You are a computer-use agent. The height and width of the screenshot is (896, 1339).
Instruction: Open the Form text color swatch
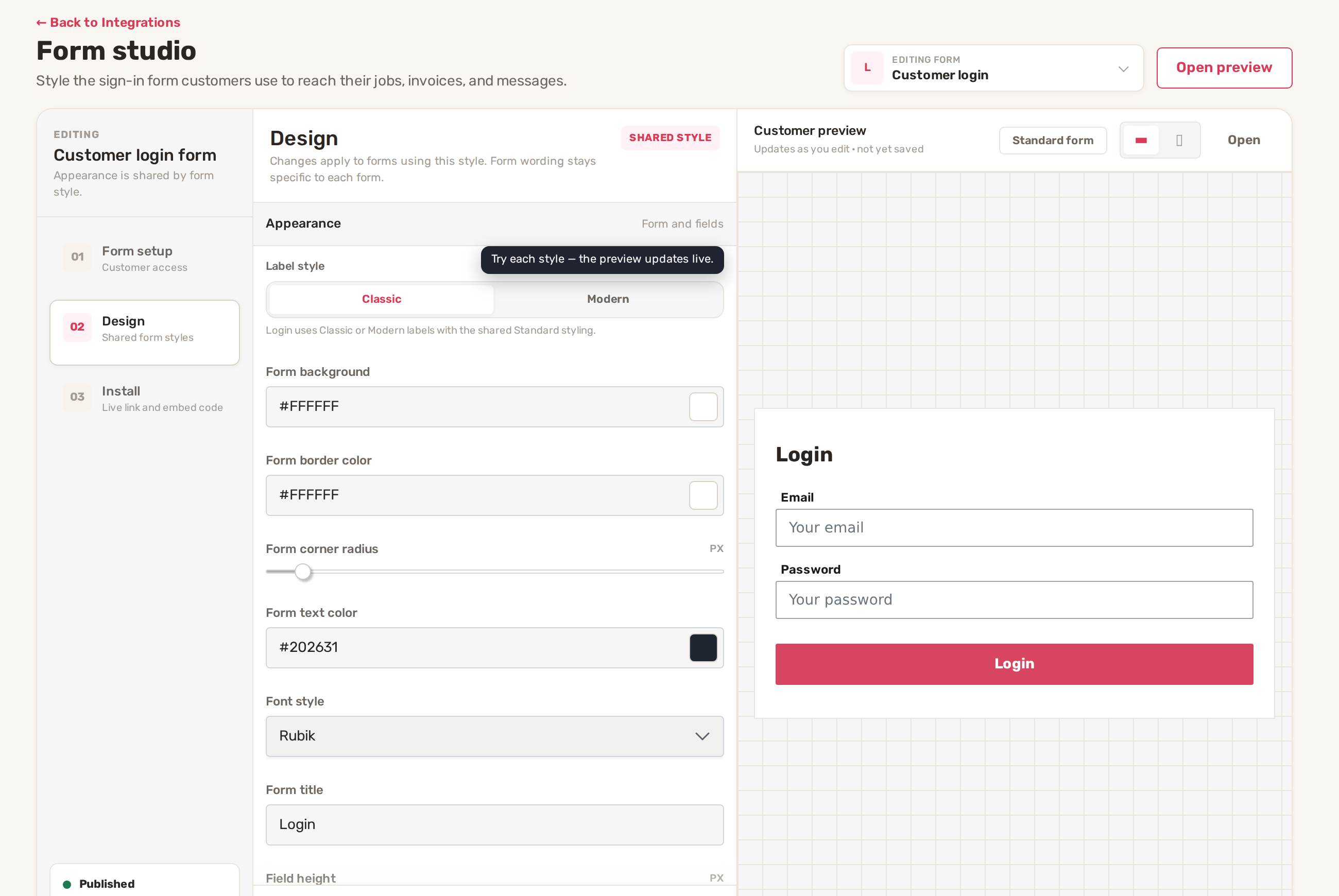tap(702, 648)
